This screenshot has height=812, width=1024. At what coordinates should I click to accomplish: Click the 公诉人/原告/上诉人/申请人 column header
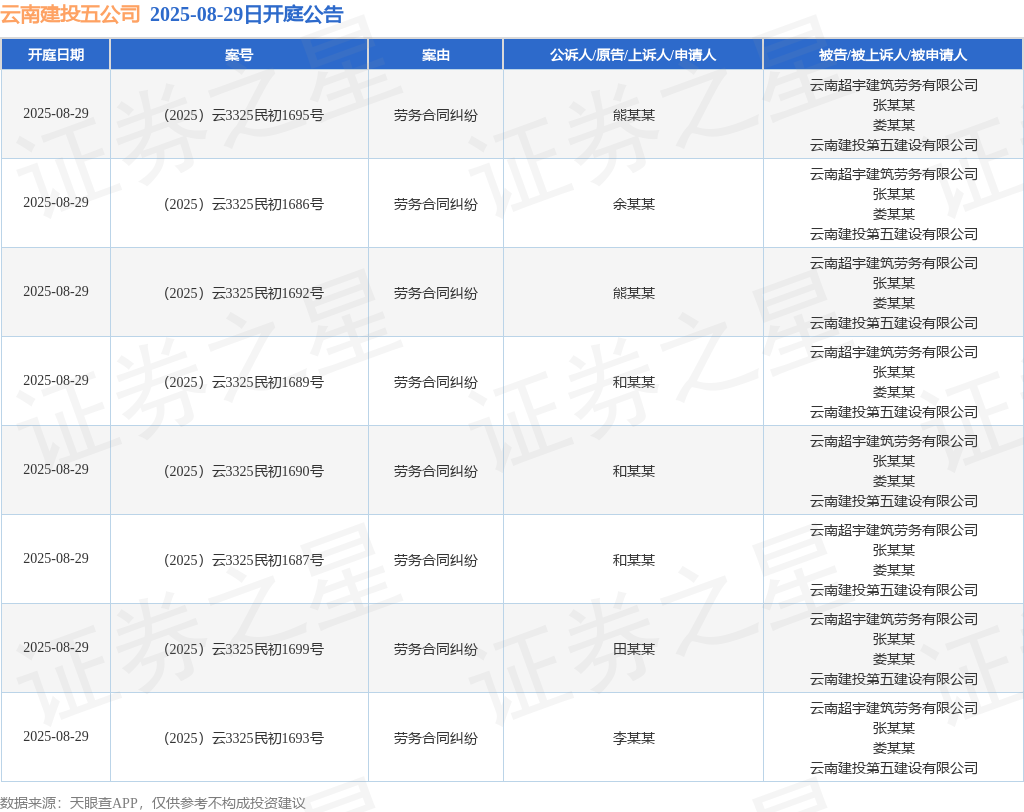633,55
